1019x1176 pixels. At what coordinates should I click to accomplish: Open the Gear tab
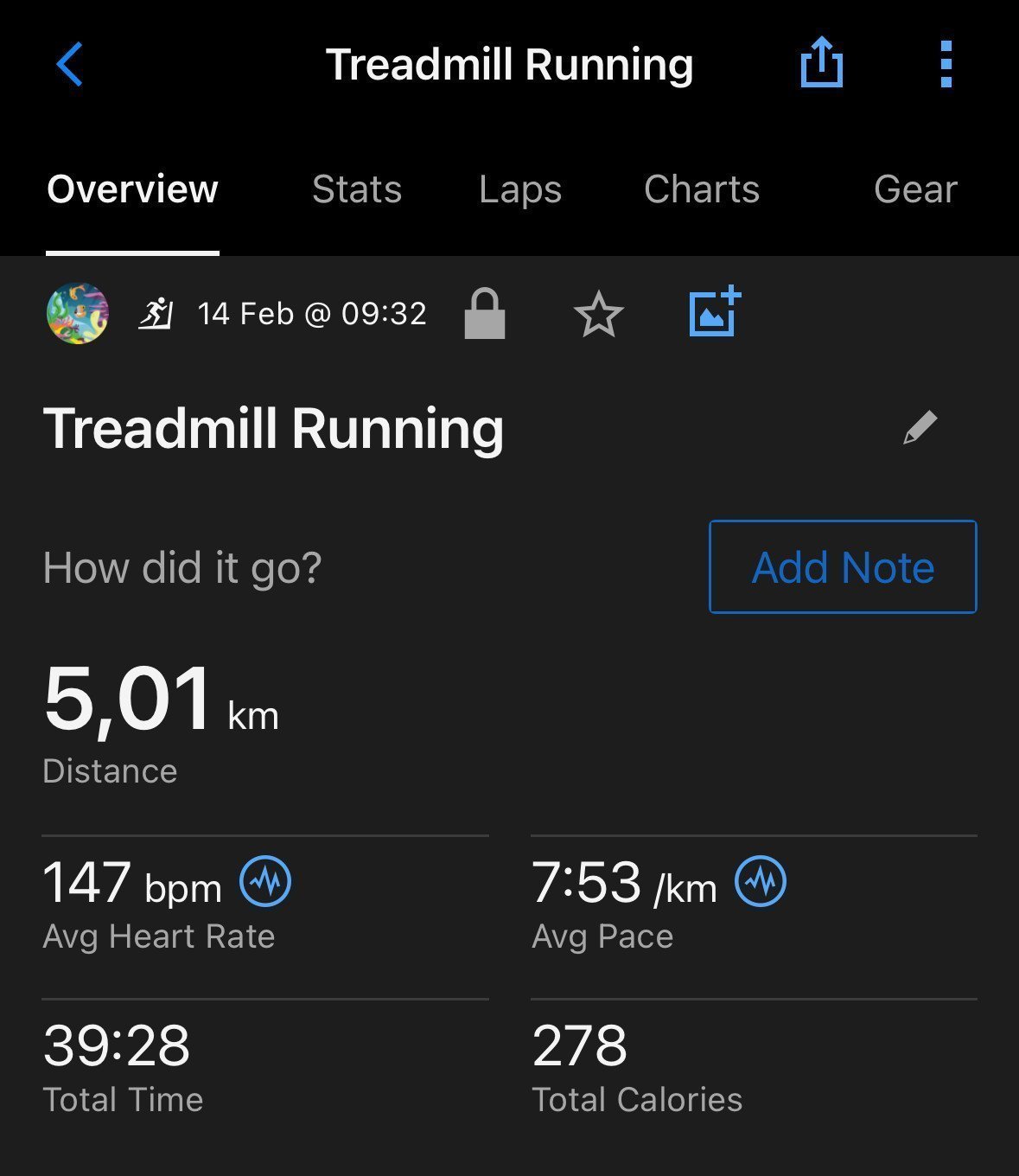(915, 189)
